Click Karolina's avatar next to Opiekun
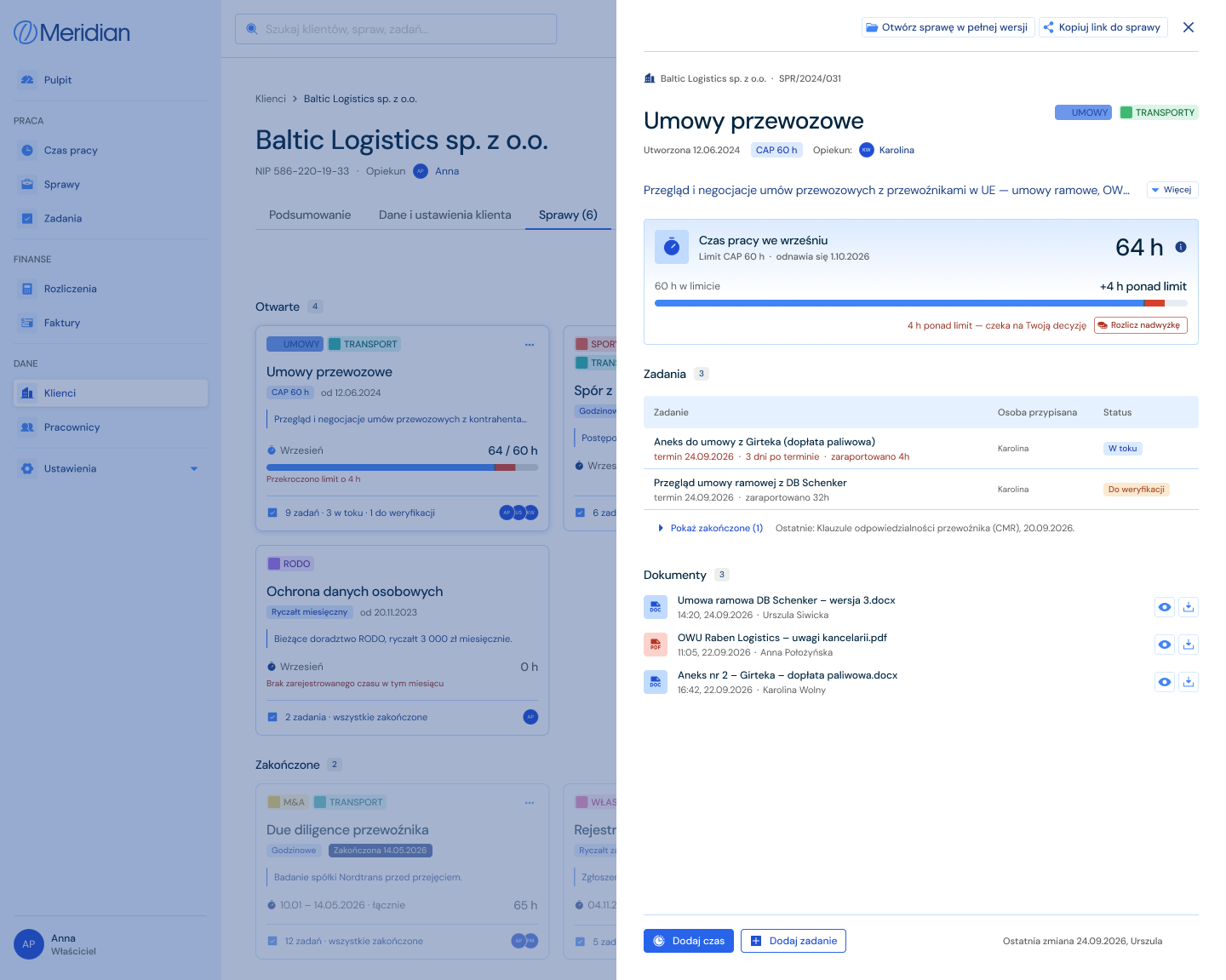Viewport: 1226px width, 980px height. tap(867, 150)
